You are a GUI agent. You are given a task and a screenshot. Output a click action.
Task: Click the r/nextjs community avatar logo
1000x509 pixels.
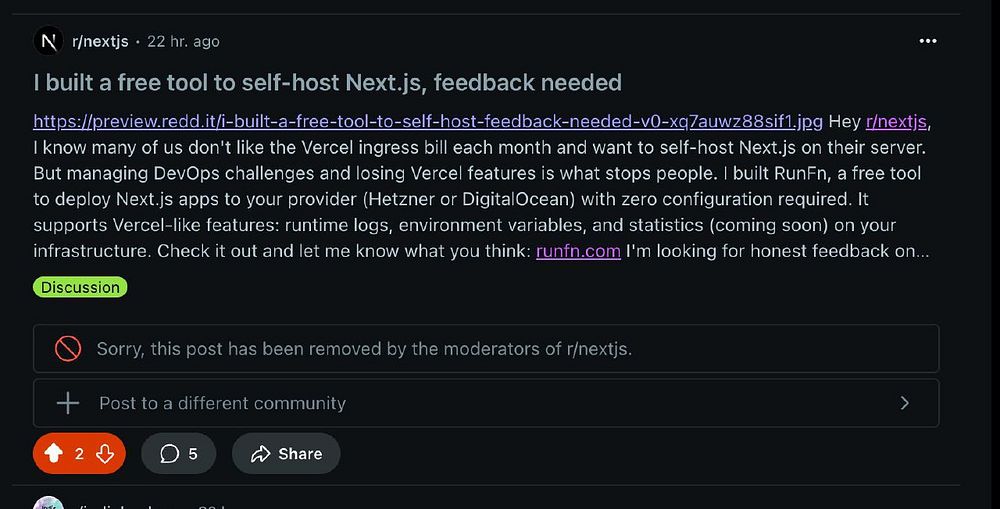[48, 41]
